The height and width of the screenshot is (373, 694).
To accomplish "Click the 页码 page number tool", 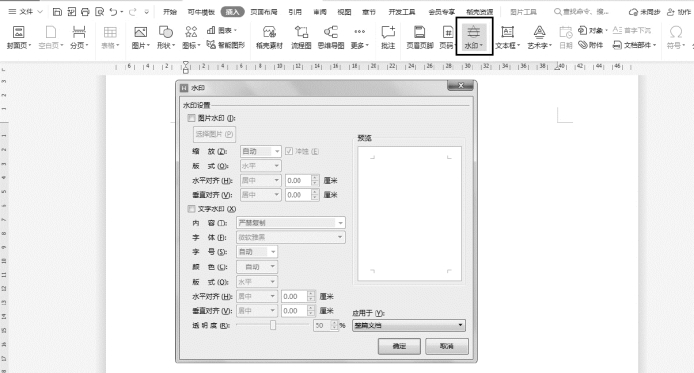I will click(x=447, y=37).
